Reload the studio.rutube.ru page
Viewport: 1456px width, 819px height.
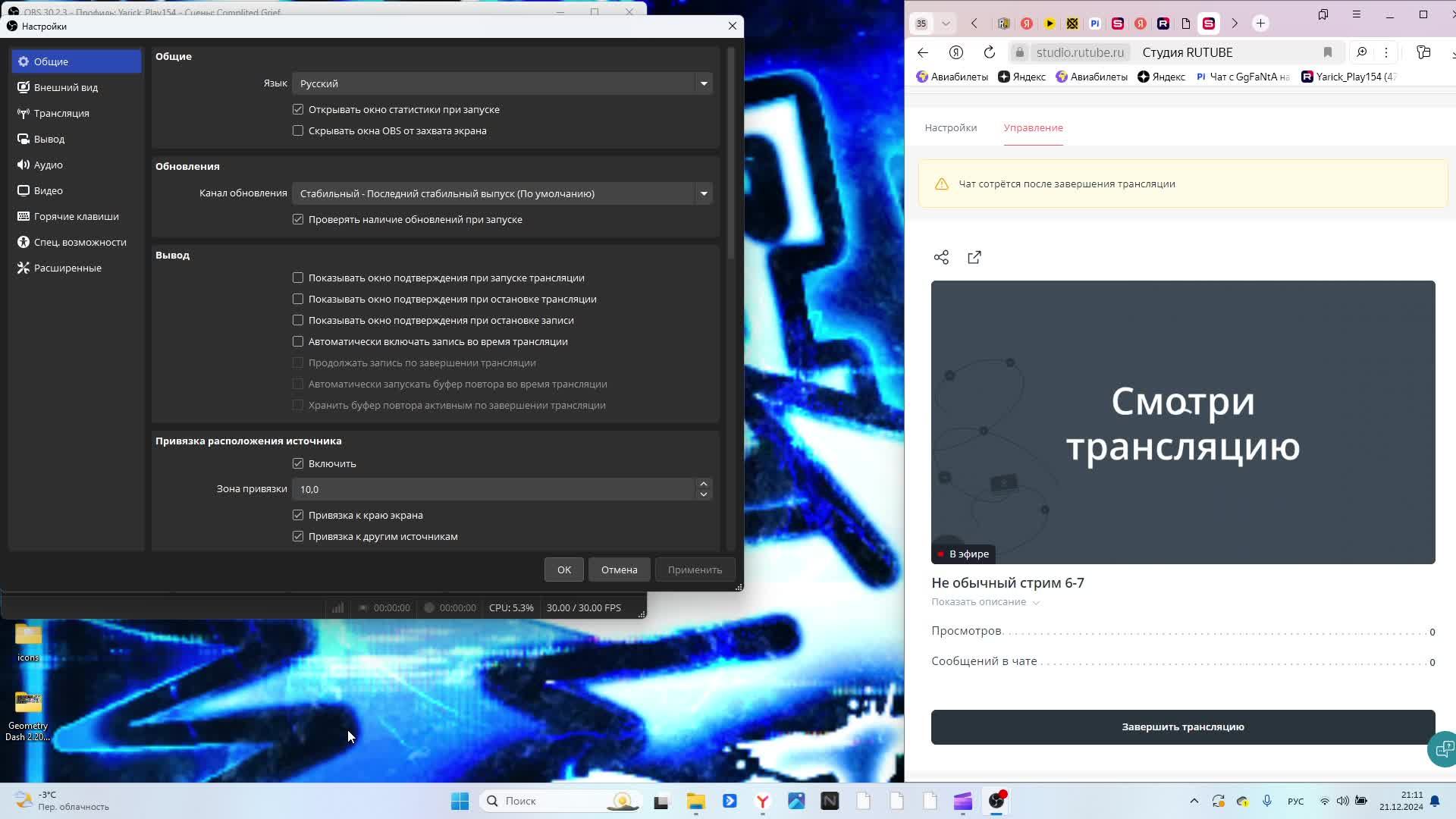point(989,52)
